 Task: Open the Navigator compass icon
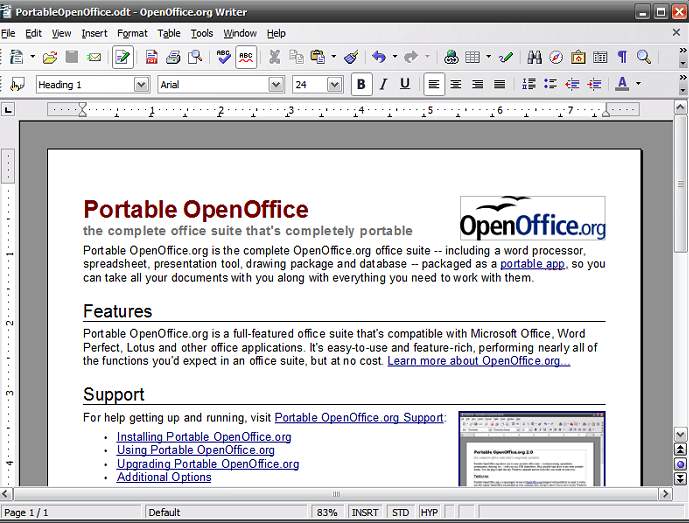click(556, 57)
